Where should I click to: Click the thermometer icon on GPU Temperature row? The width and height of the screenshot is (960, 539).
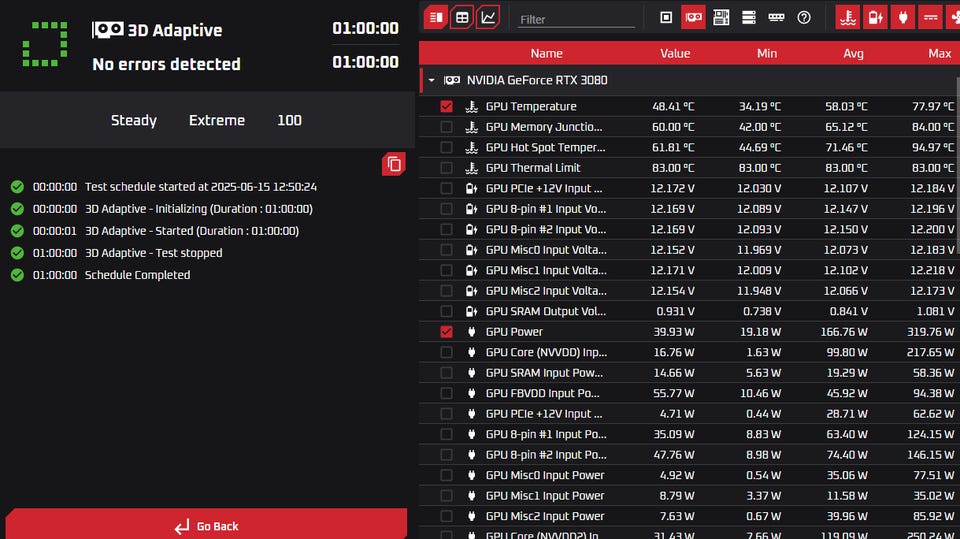471,107
